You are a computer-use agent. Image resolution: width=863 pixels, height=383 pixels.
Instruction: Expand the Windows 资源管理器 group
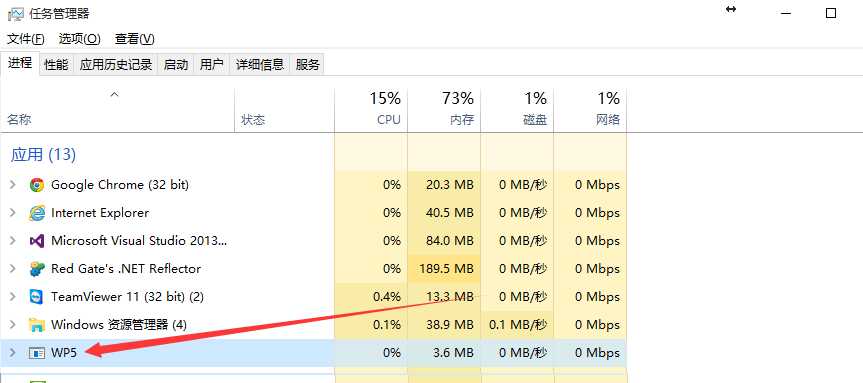(x=13, y=325)
